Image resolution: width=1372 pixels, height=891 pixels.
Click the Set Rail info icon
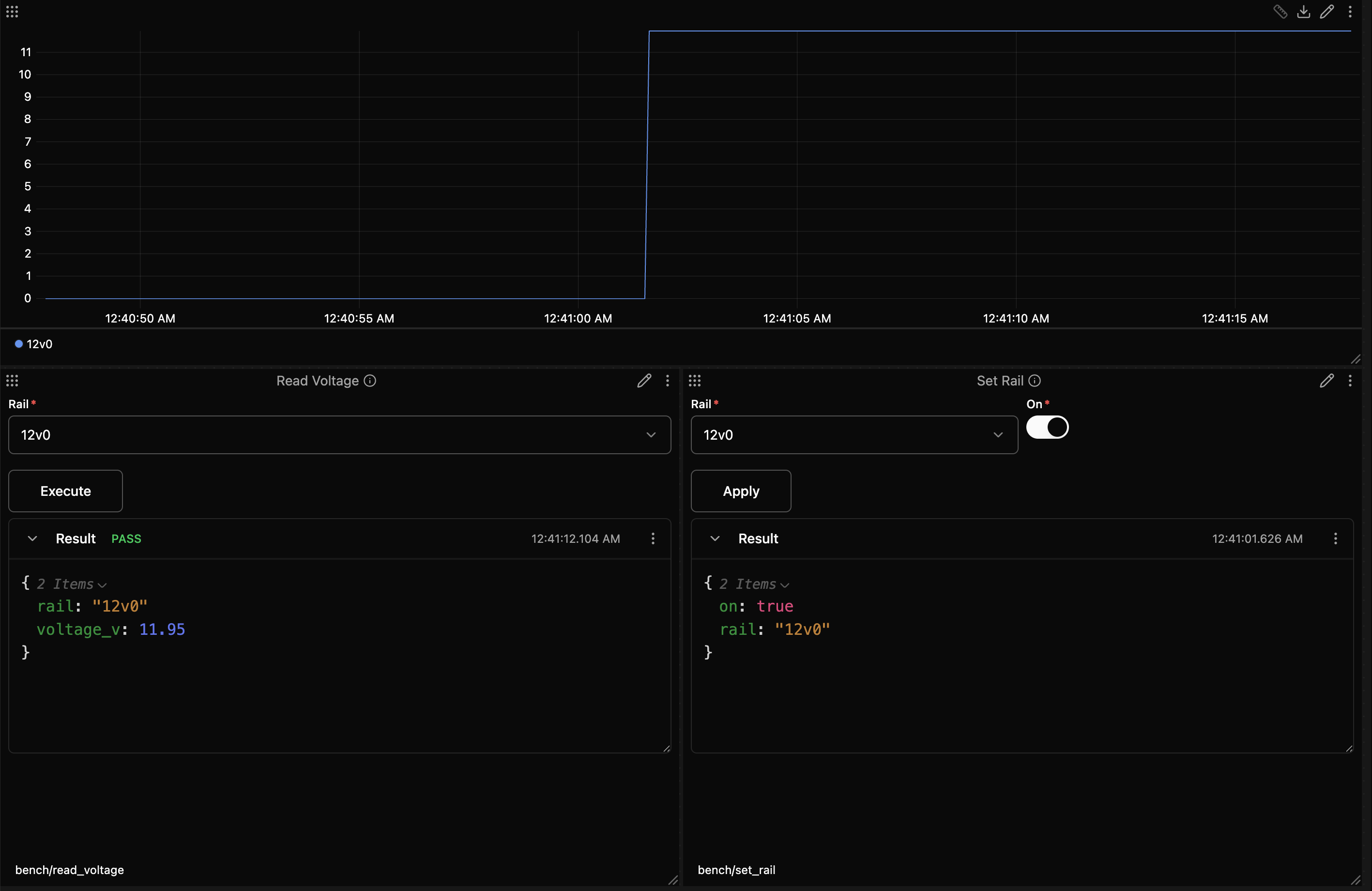tap(1035, 381)
